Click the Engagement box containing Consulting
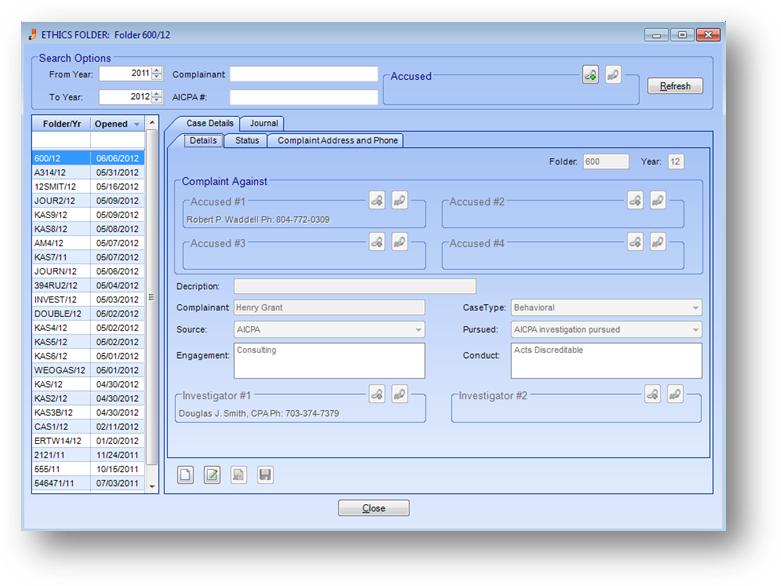Screen dimensions: 781x586 point(329,360)
